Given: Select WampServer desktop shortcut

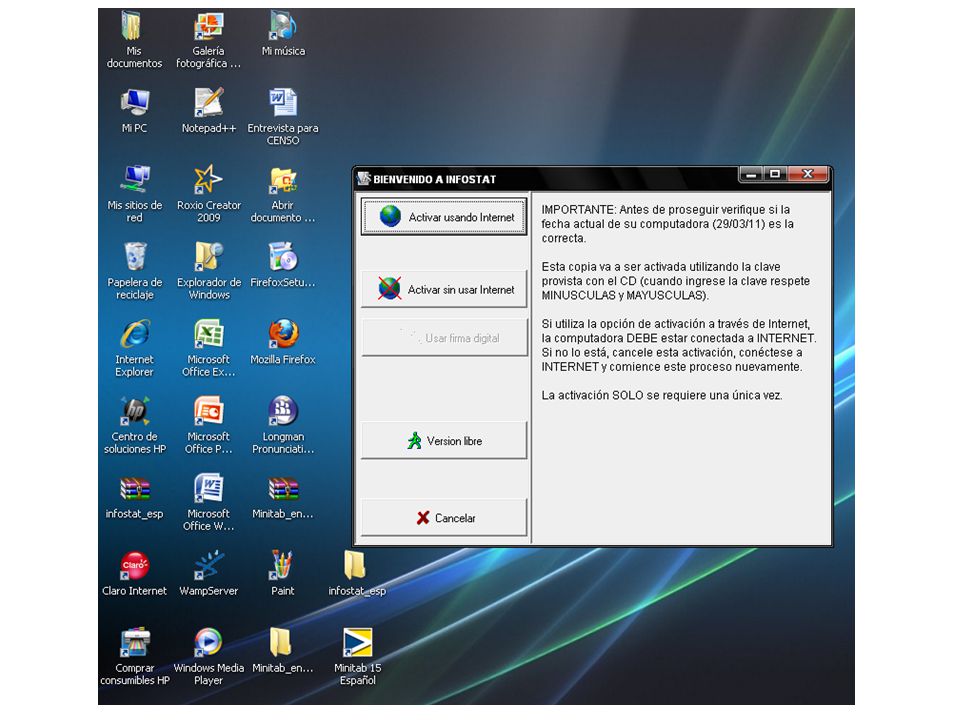Looking at the screenshot, I should coord(209,574).
